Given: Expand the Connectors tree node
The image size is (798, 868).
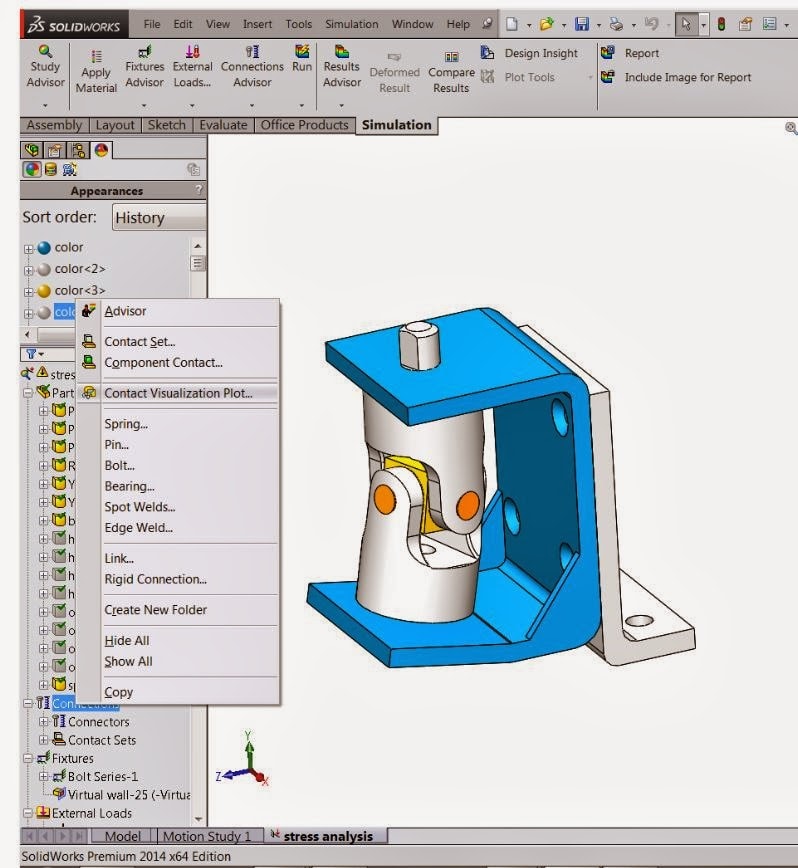Looking at the screenshot, I should (x=43, y=722).
